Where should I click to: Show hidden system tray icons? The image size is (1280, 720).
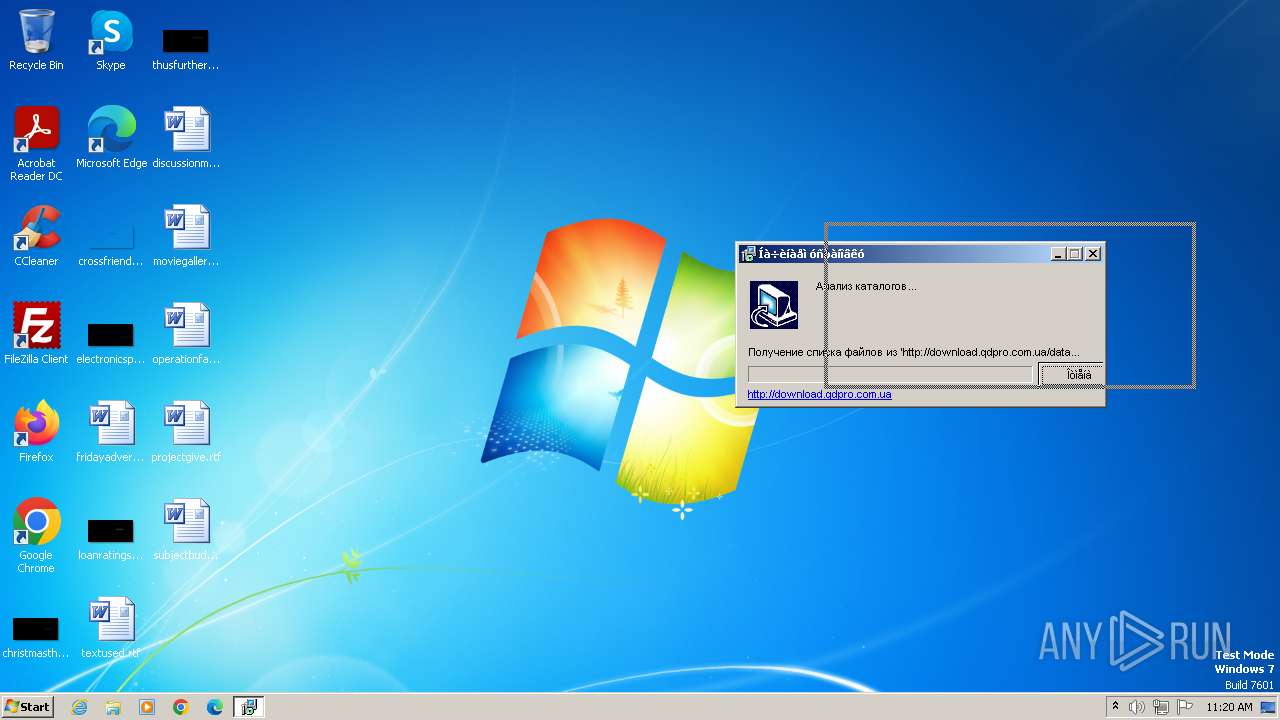coord(1116,707)
